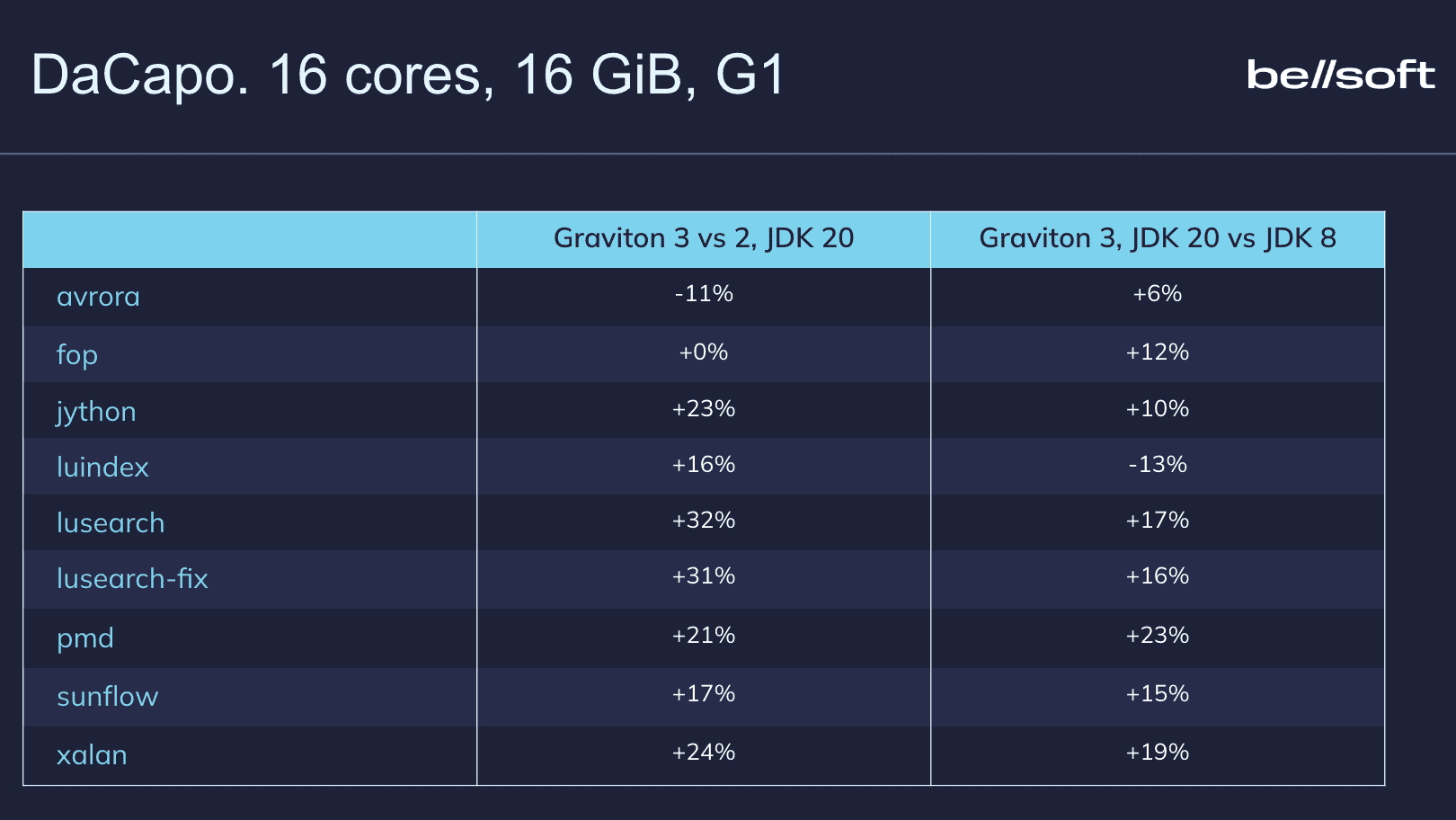This screenshot has height=820, width=1456.
Task: Click the luindex benchmark label
Action: coord(102,468)
